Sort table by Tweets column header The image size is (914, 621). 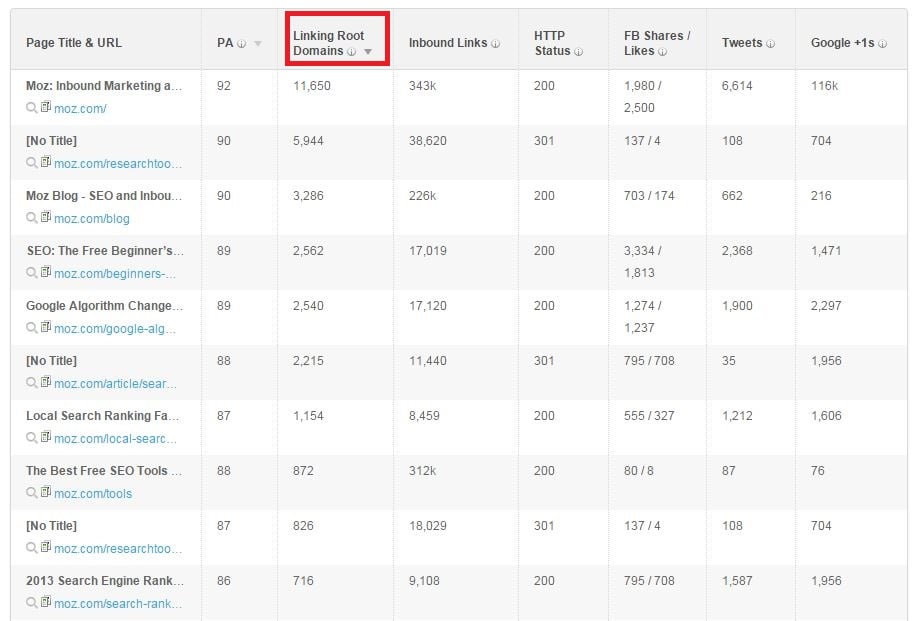click(x=741, y=43)
